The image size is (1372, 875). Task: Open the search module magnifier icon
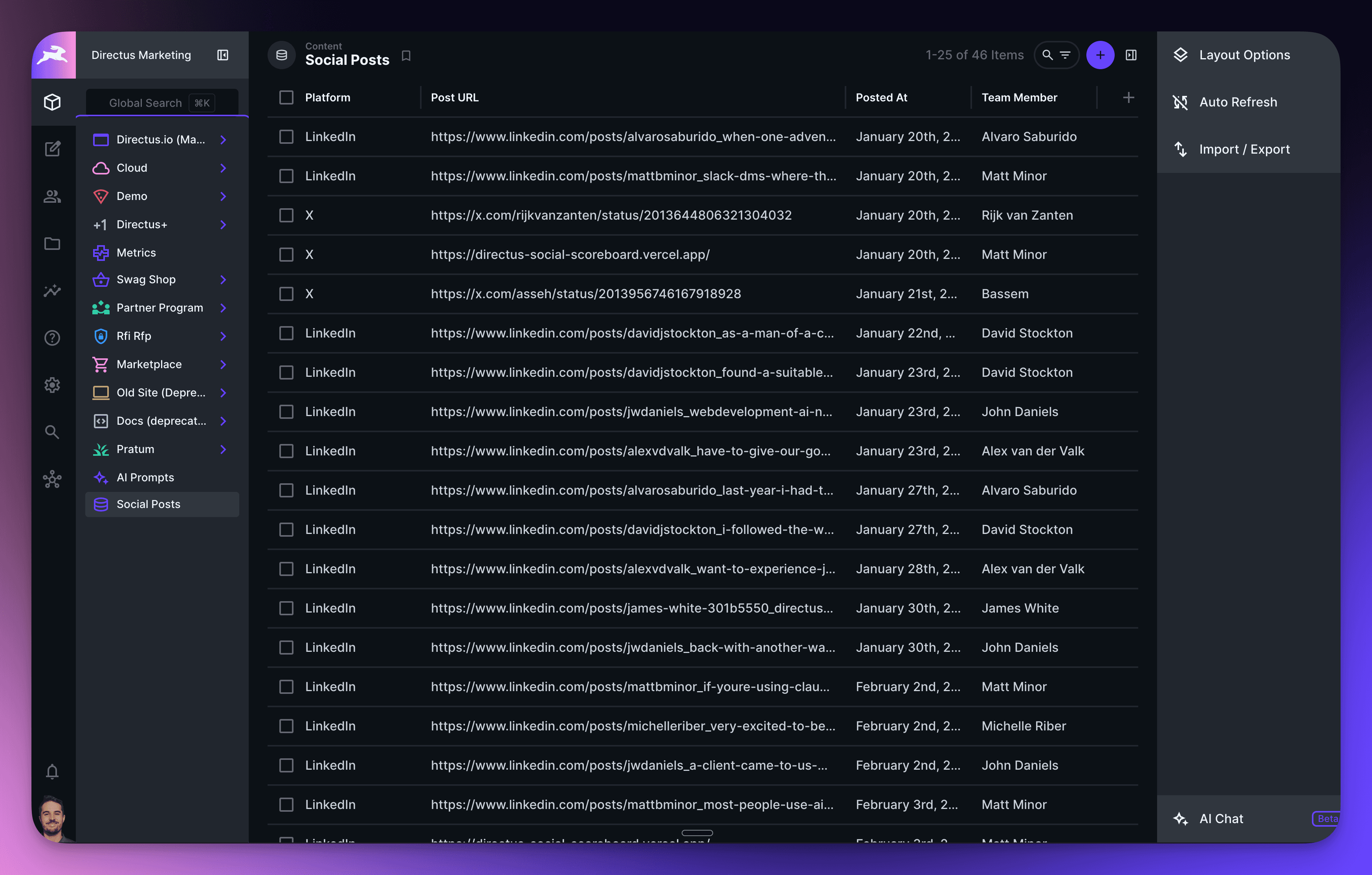coord(52,432)
